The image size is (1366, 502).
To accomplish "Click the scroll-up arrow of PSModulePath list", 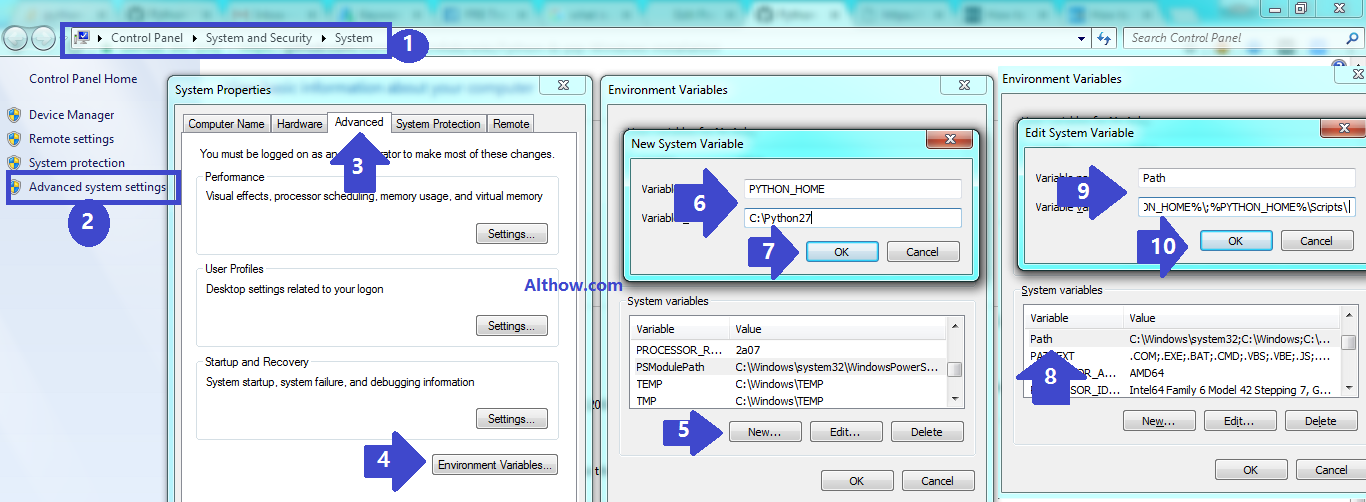I will click(955, 327).
